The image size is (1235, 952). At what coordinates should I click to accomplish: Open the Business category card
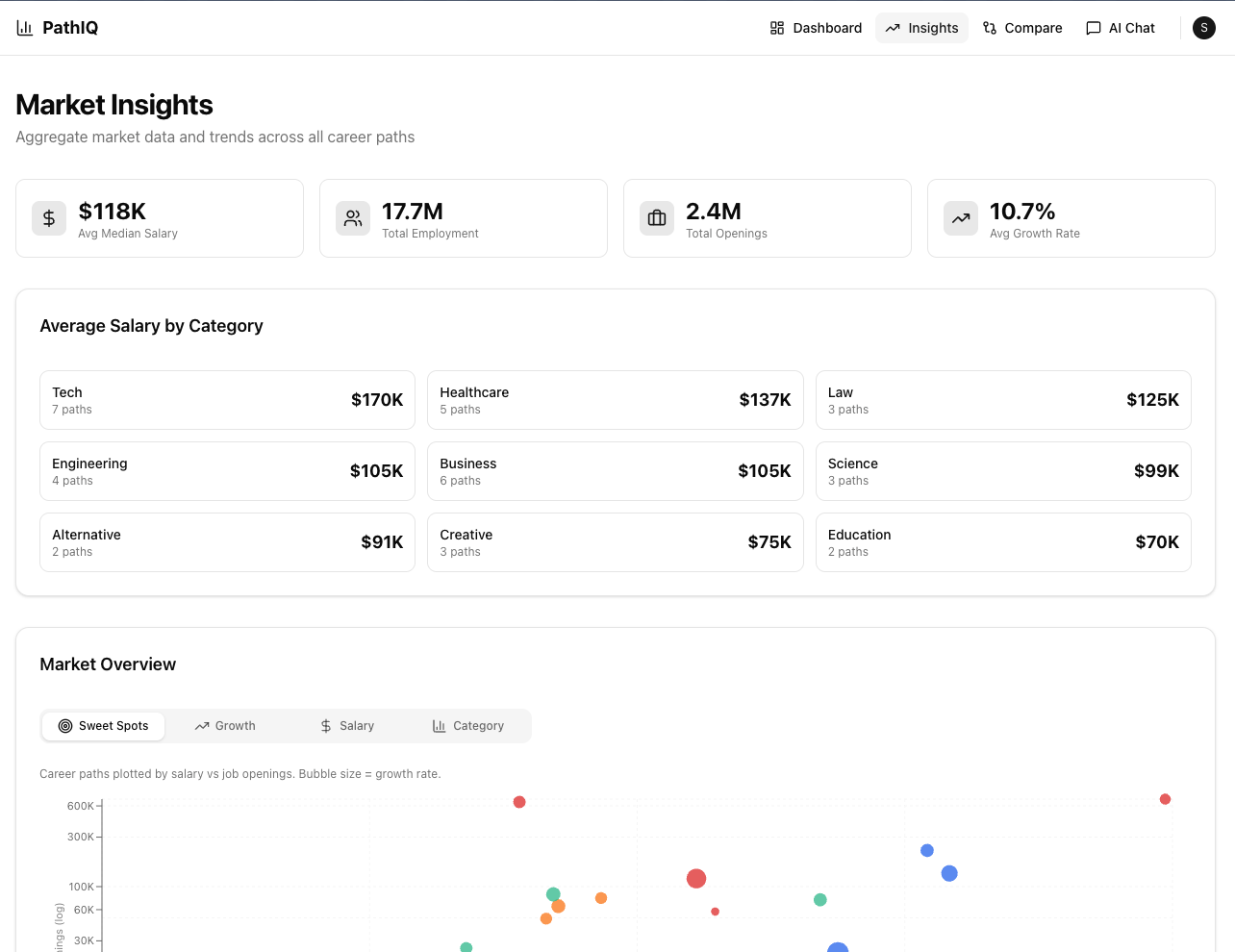pos(616,471)
